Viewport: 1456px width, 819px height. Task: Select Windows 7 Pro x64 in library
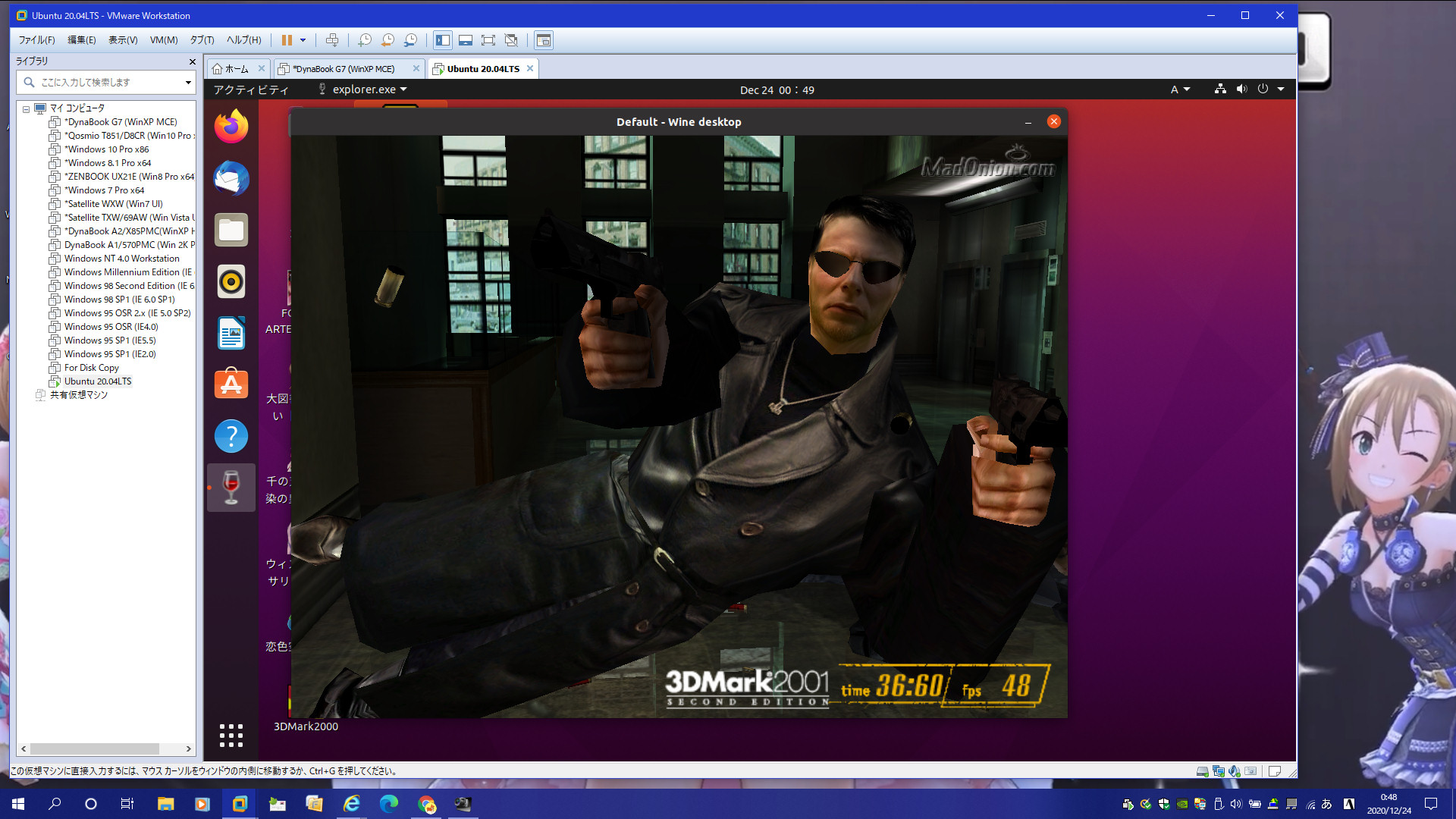tap(104, 190)
